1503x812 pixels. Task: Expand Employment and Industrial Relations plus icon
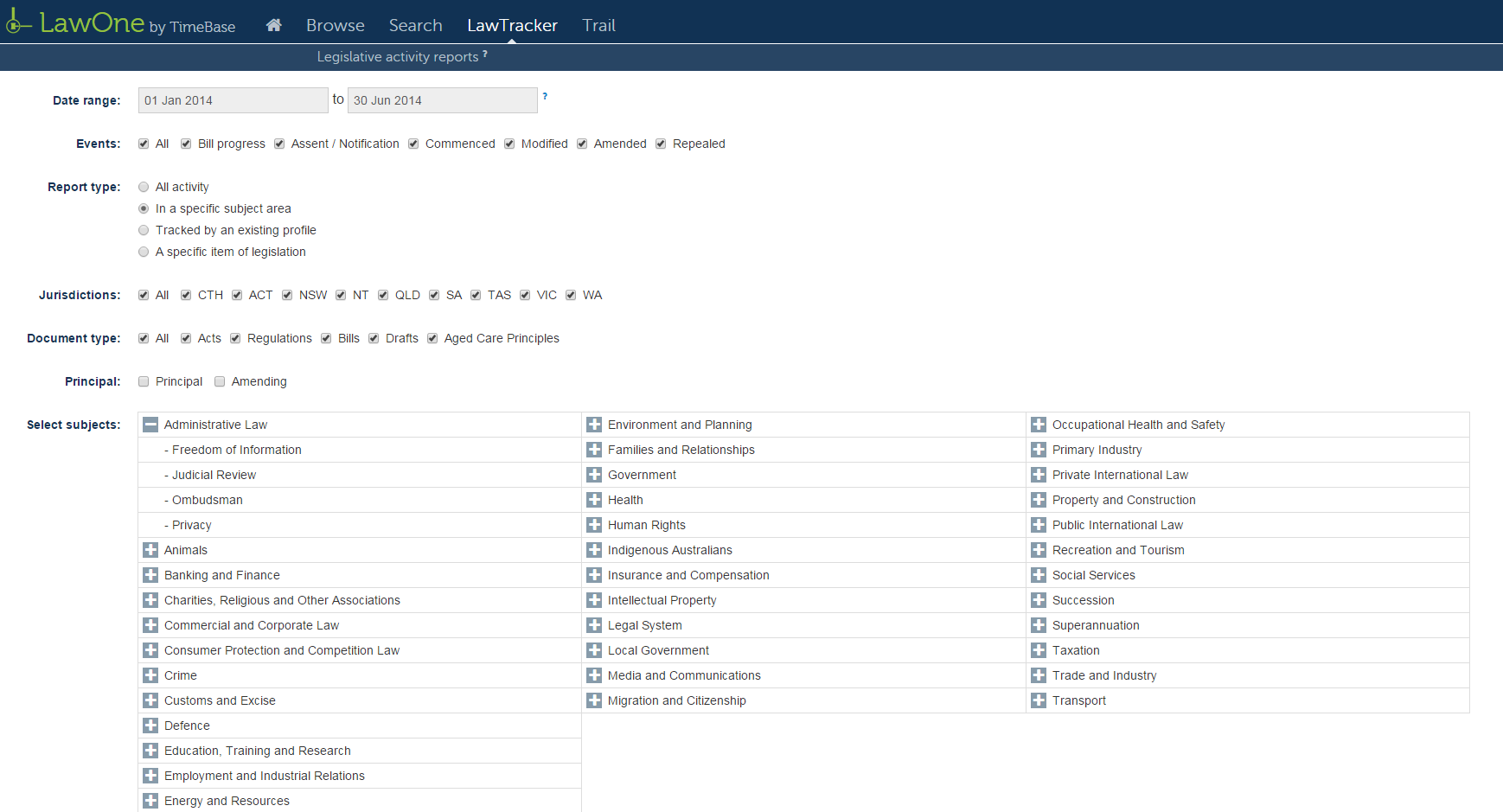150,776
